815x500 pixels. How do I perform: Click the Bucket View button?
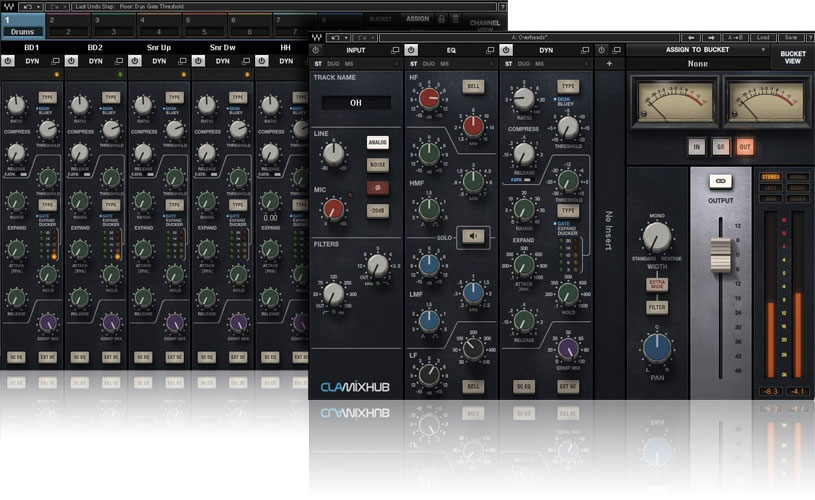[792, 55]
